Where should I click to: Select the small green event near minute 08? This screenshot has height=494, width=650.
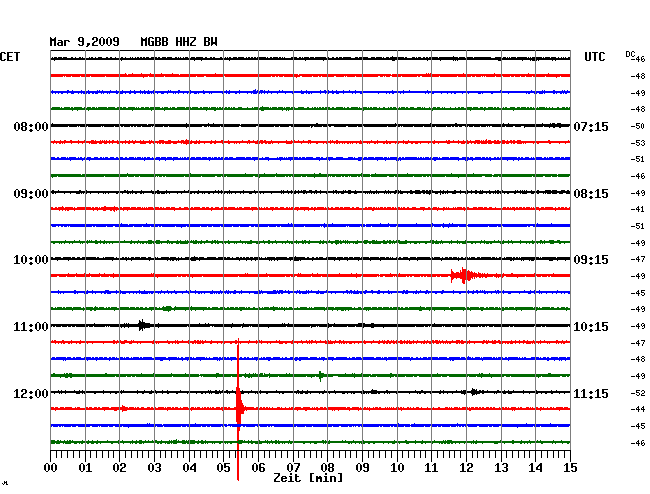pyautogui.click(x=320, y=375)
